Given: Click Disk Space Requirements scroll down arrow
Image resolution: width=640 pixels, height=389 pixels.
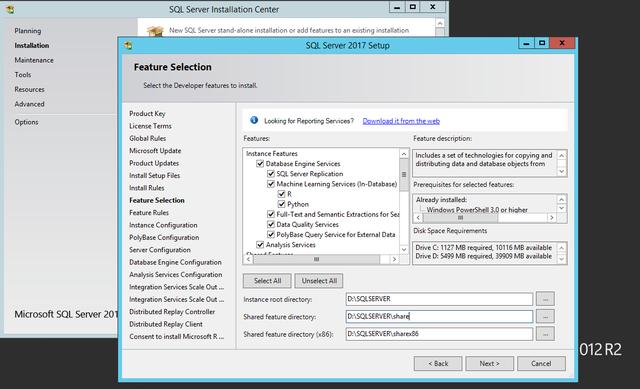Looking at the screenshot, I should pyautogui.click(x=562, y=259).
